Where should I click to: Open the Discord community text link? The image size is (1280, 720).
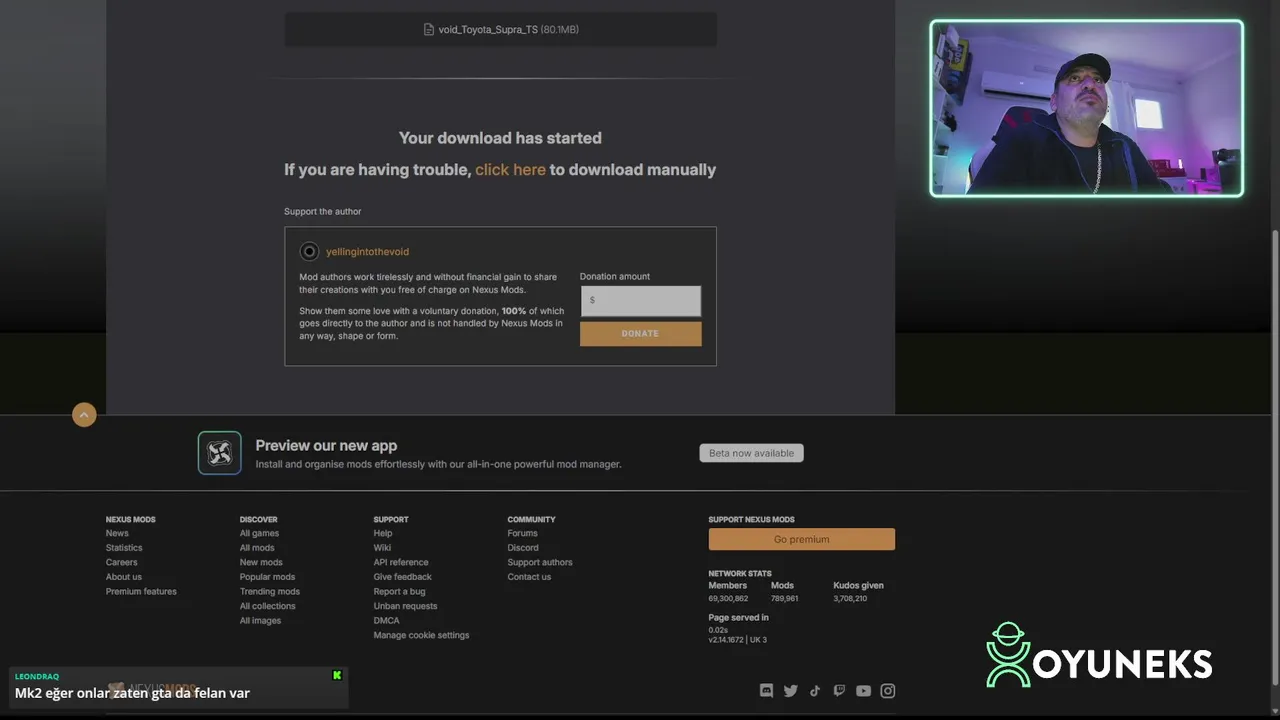(x=523, y=548)
